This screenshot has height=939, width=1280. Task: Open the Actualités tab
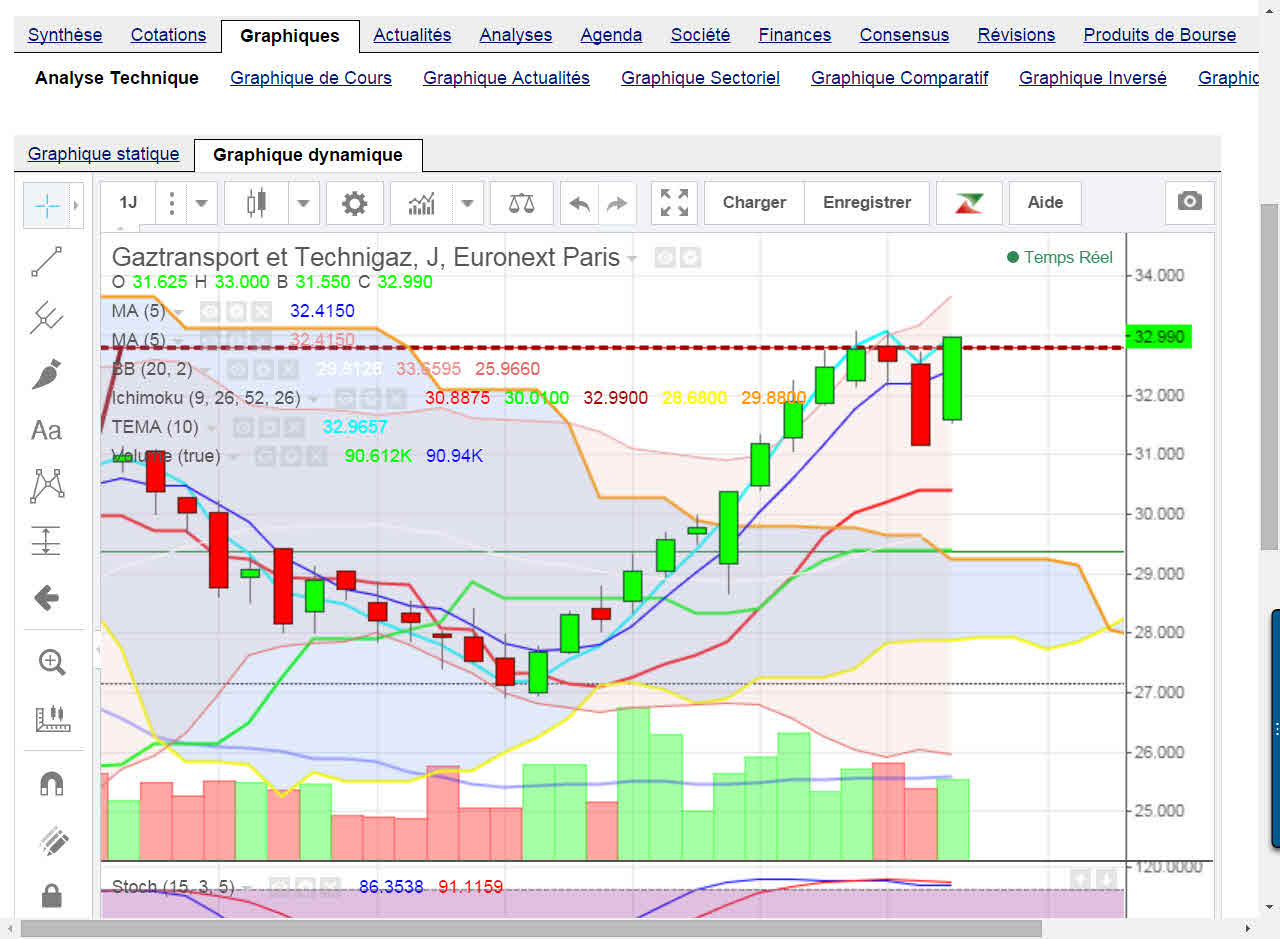point(412,35)
